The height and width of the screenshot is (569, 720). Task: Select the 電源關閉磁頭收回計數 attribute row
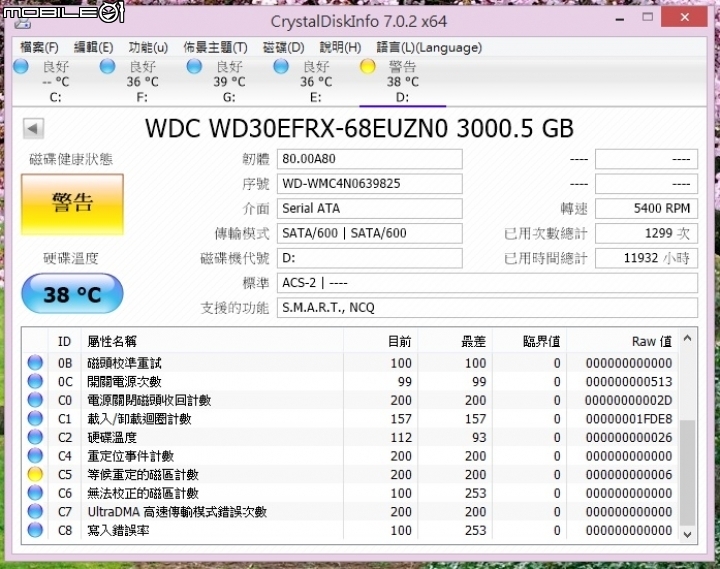tap(350, 400)
